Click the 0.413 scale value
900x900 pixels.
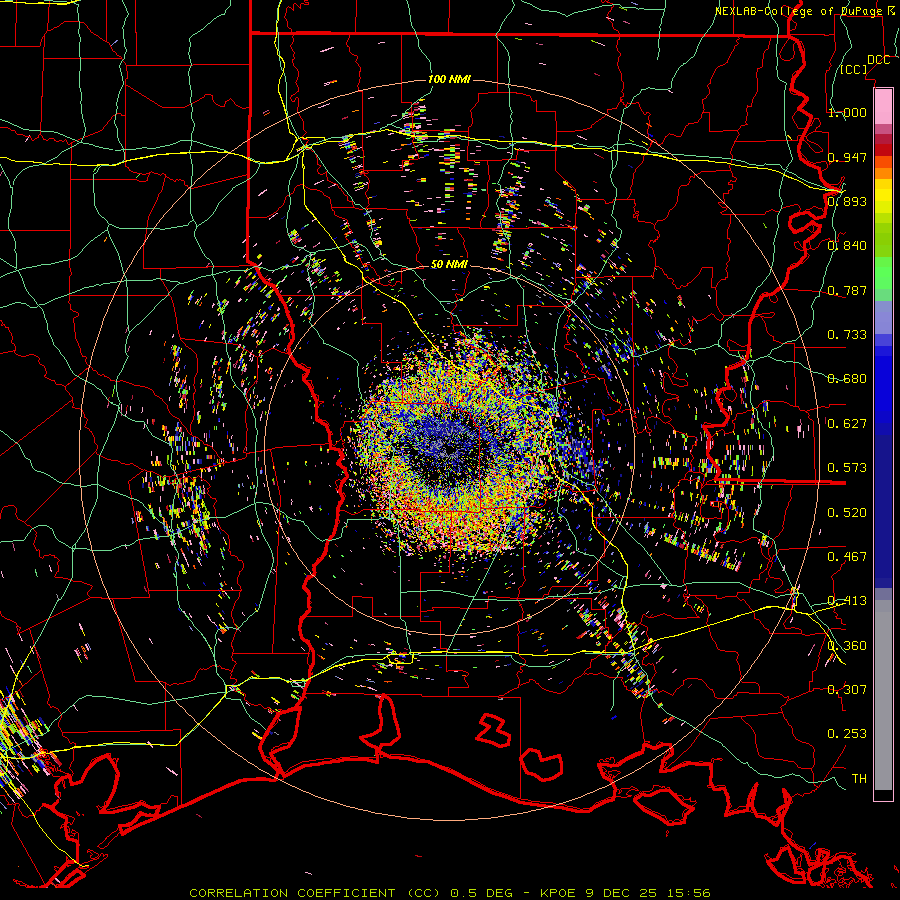pos(847,600)
